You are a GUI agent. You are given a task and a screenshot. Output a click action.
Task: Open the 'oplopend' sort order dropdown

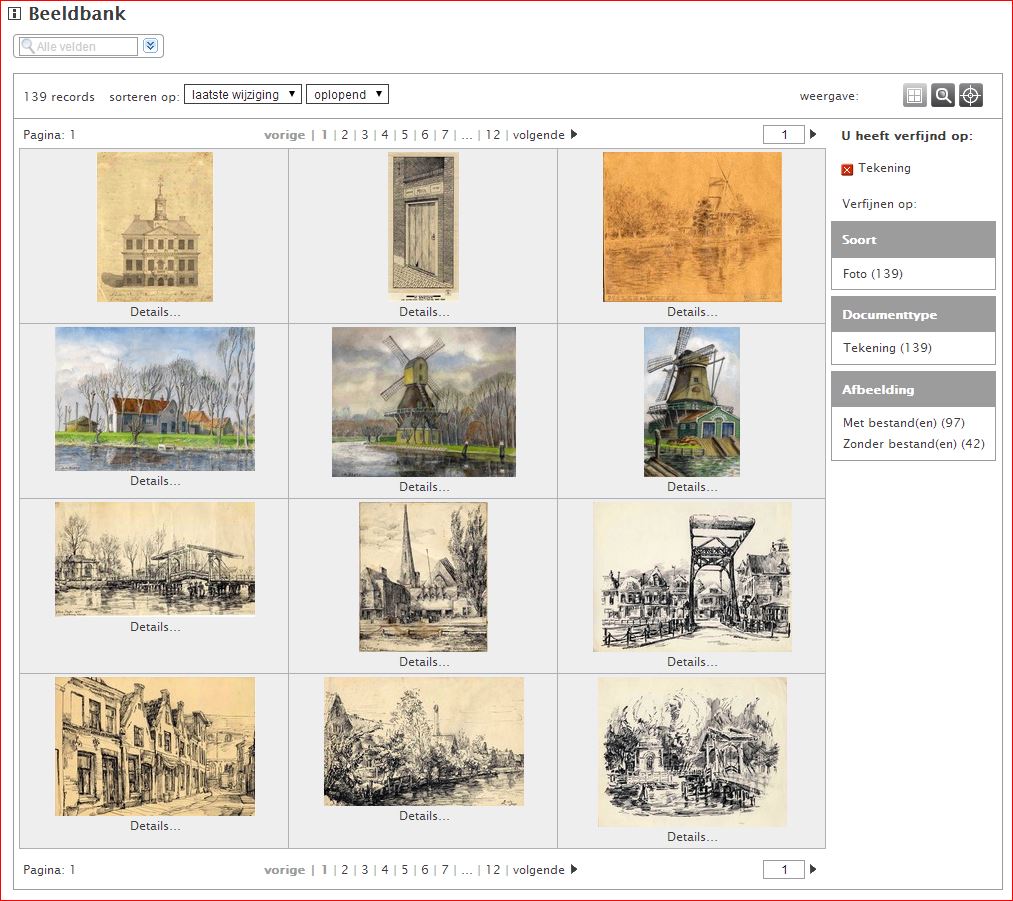tap(346, 94)
